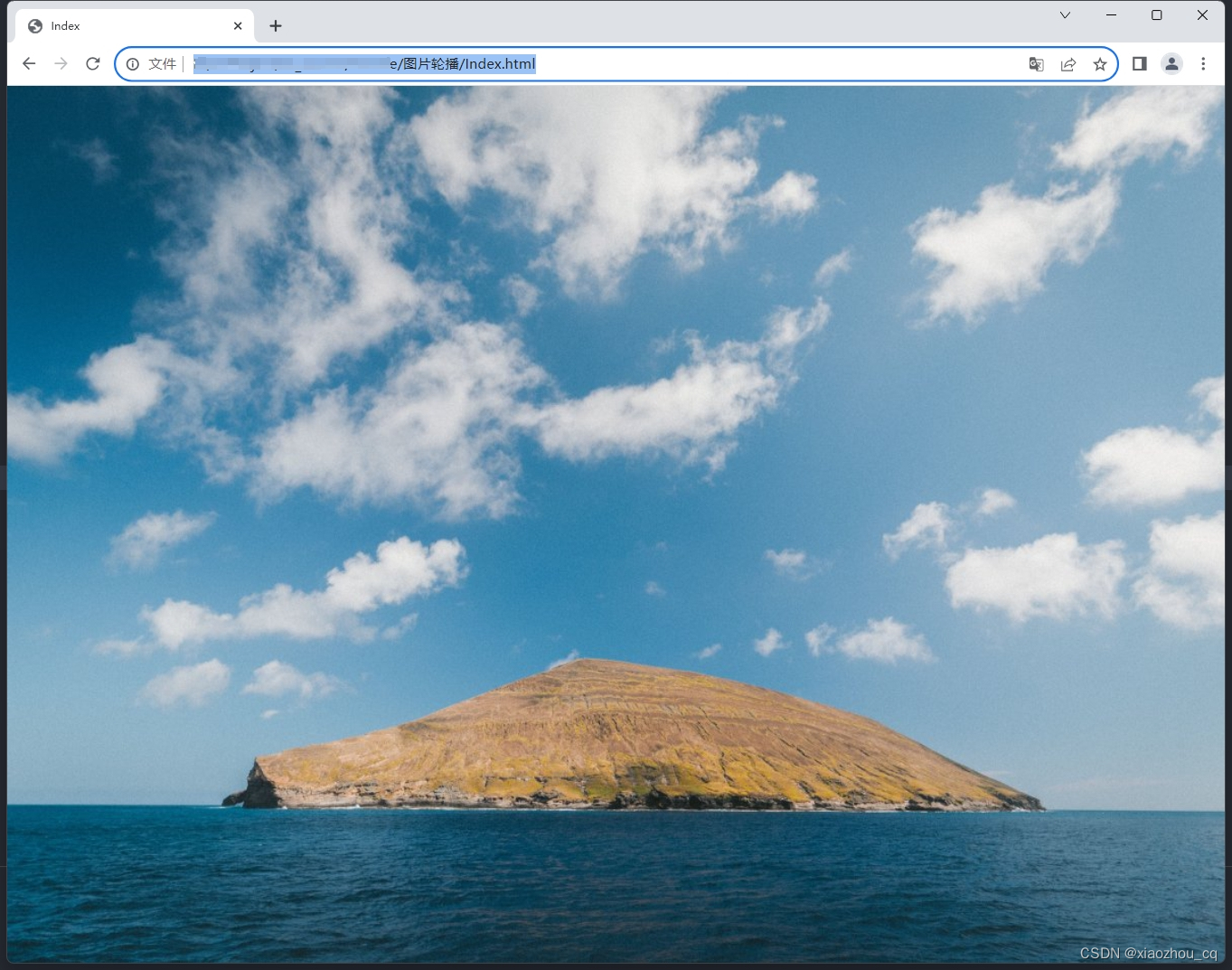Open the Chrome three-dot menu
The image size is (1232, 970).
pos(1203,63)
